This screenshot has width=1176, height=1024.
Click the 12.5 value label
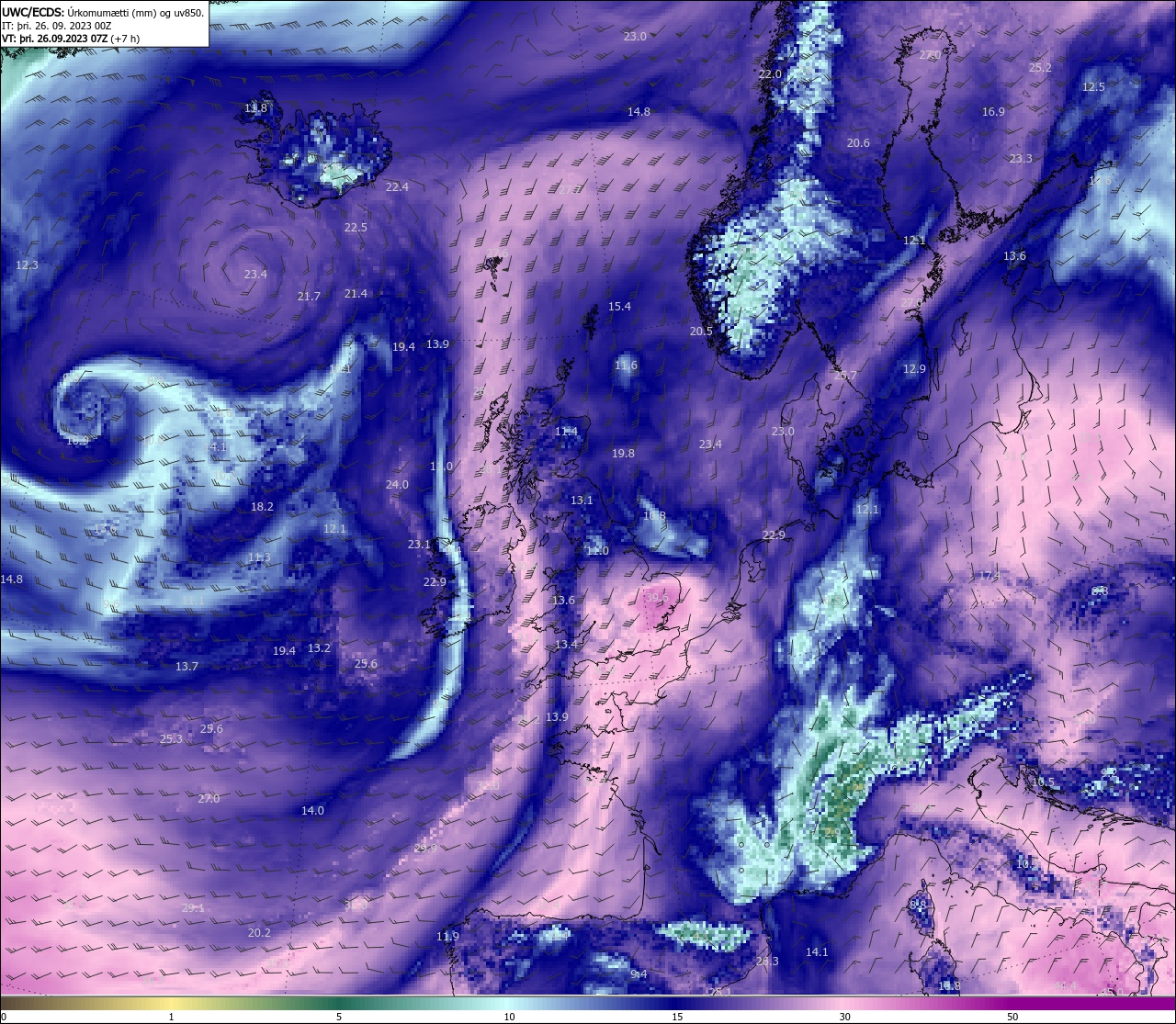(x=1093, y=87)
